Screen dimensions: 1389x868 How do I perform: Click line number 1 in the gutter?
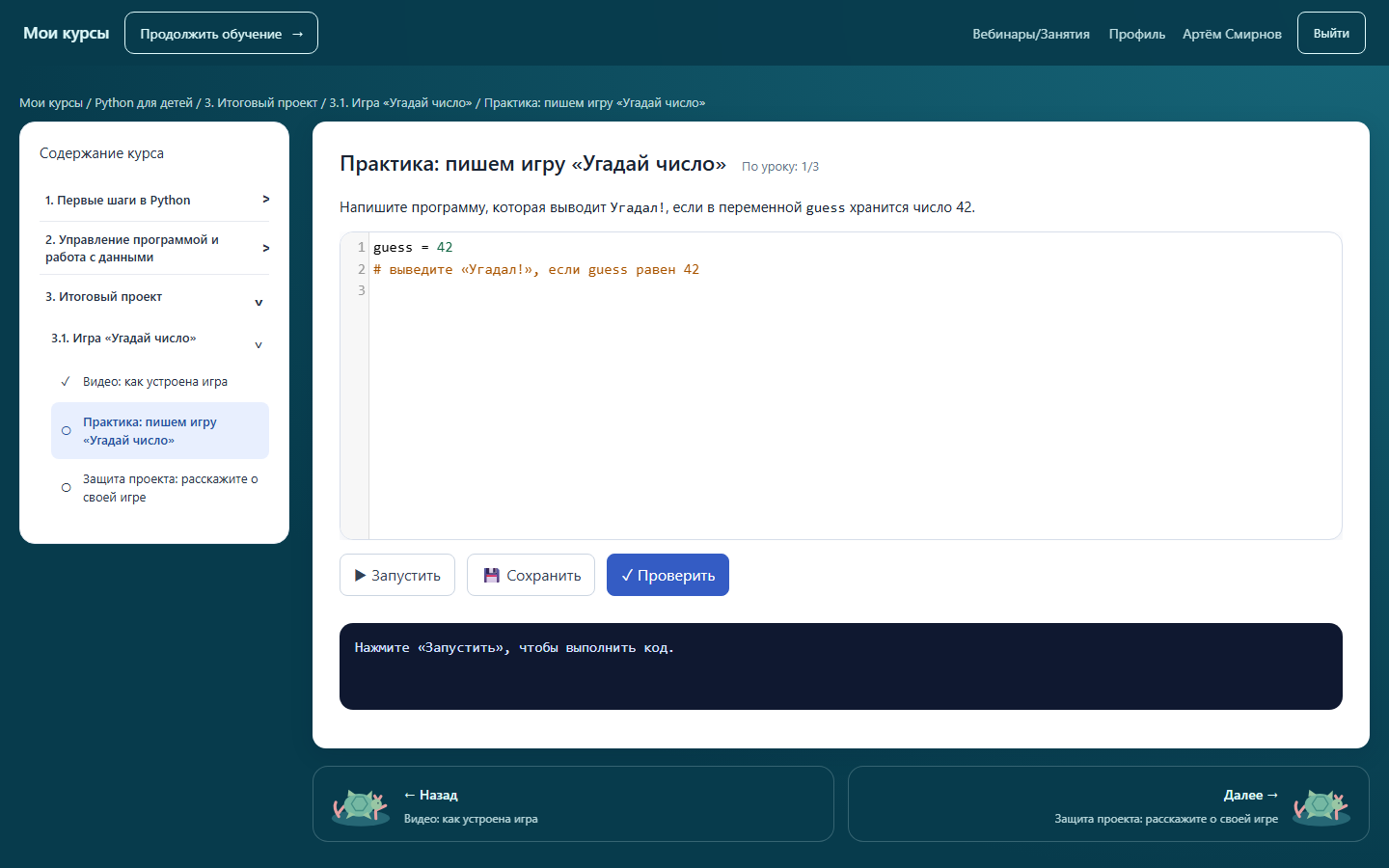pos(362,248)
